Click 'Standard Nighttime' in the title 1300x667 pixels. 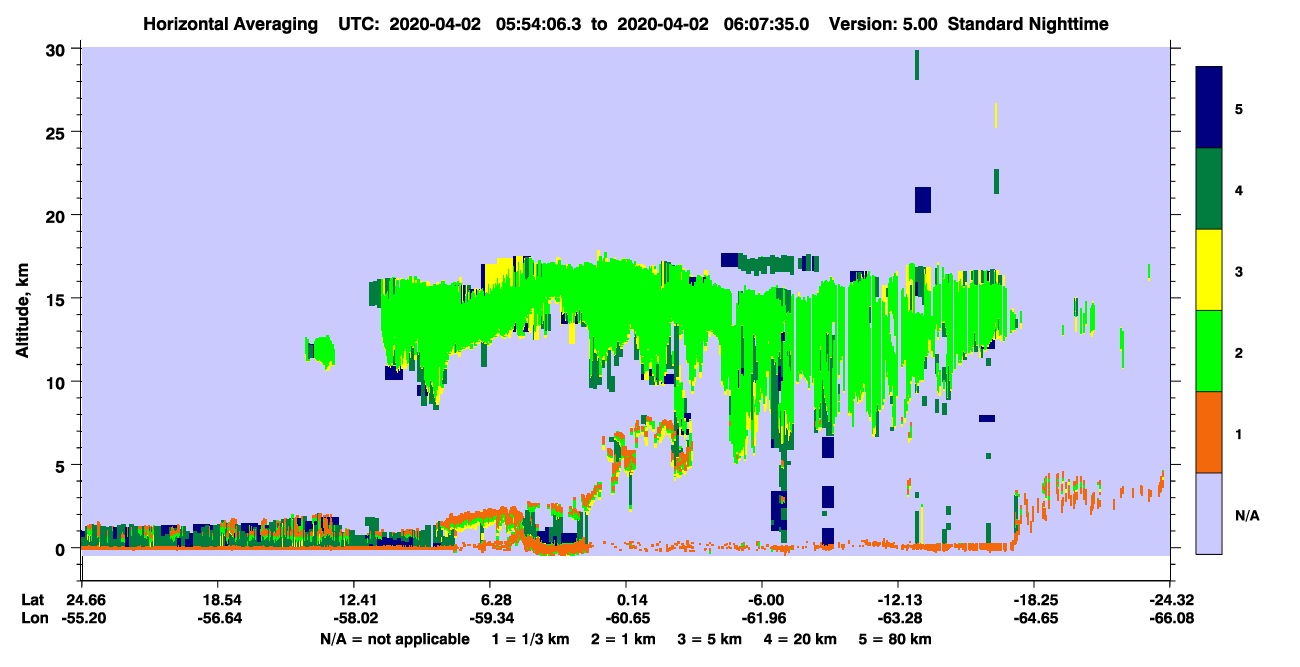[x=1028, y=23]
